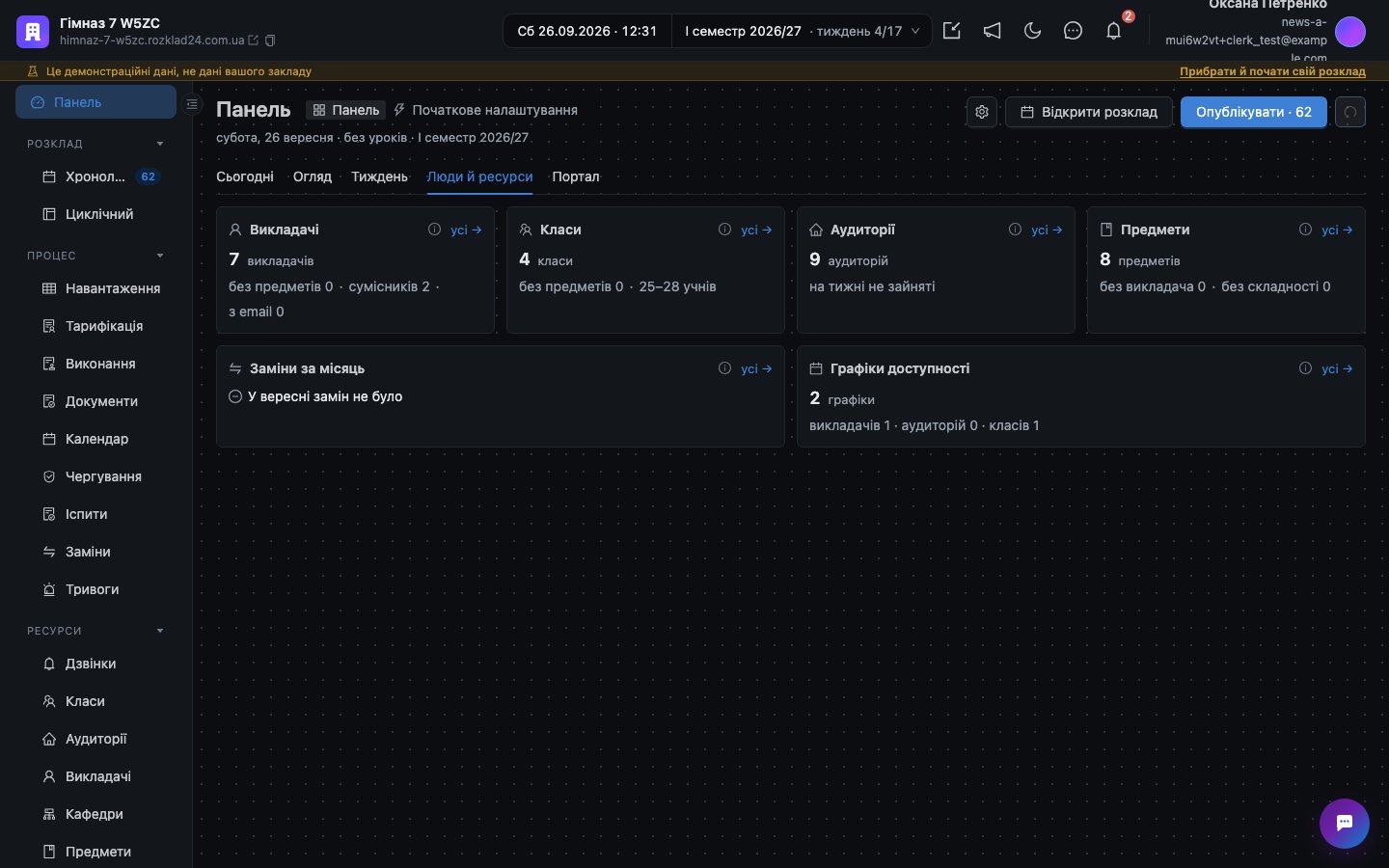1389x868 pixels.
Task: Show info for Заміни за місяць card
Action: click(724, 368)
